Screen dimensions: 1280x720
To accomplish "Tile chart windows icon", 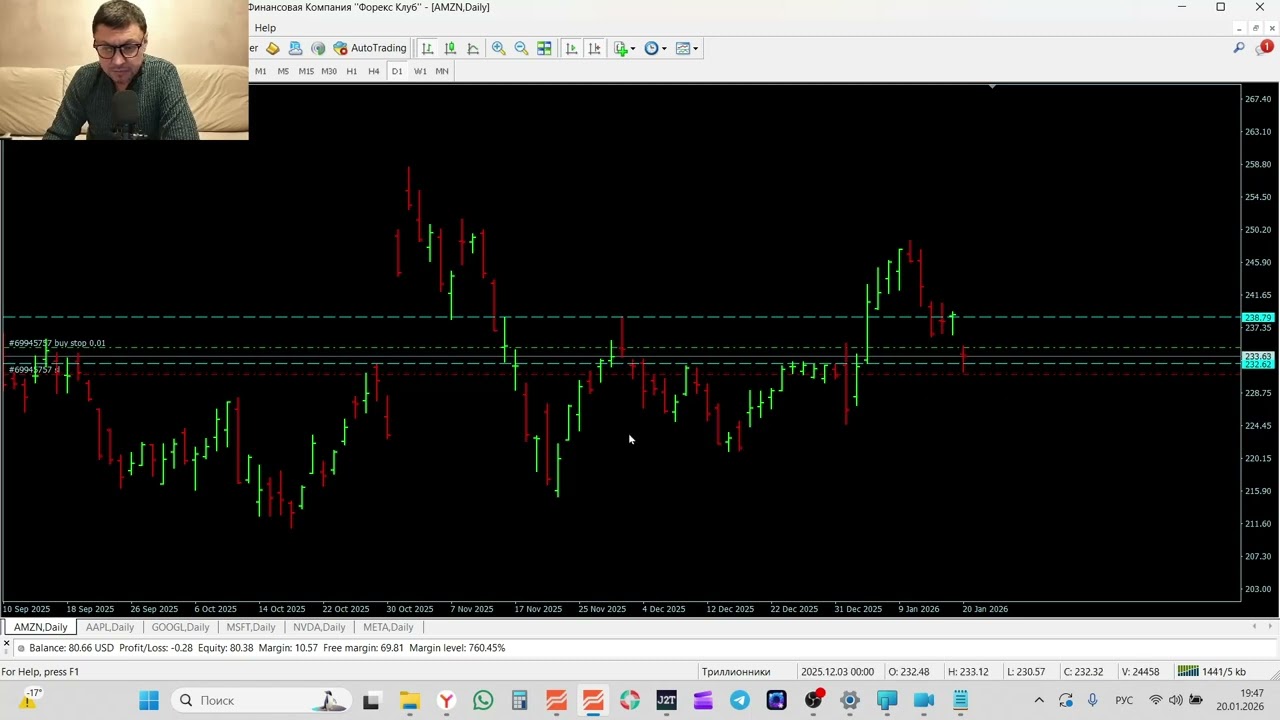I will click(x=544, y=48).
